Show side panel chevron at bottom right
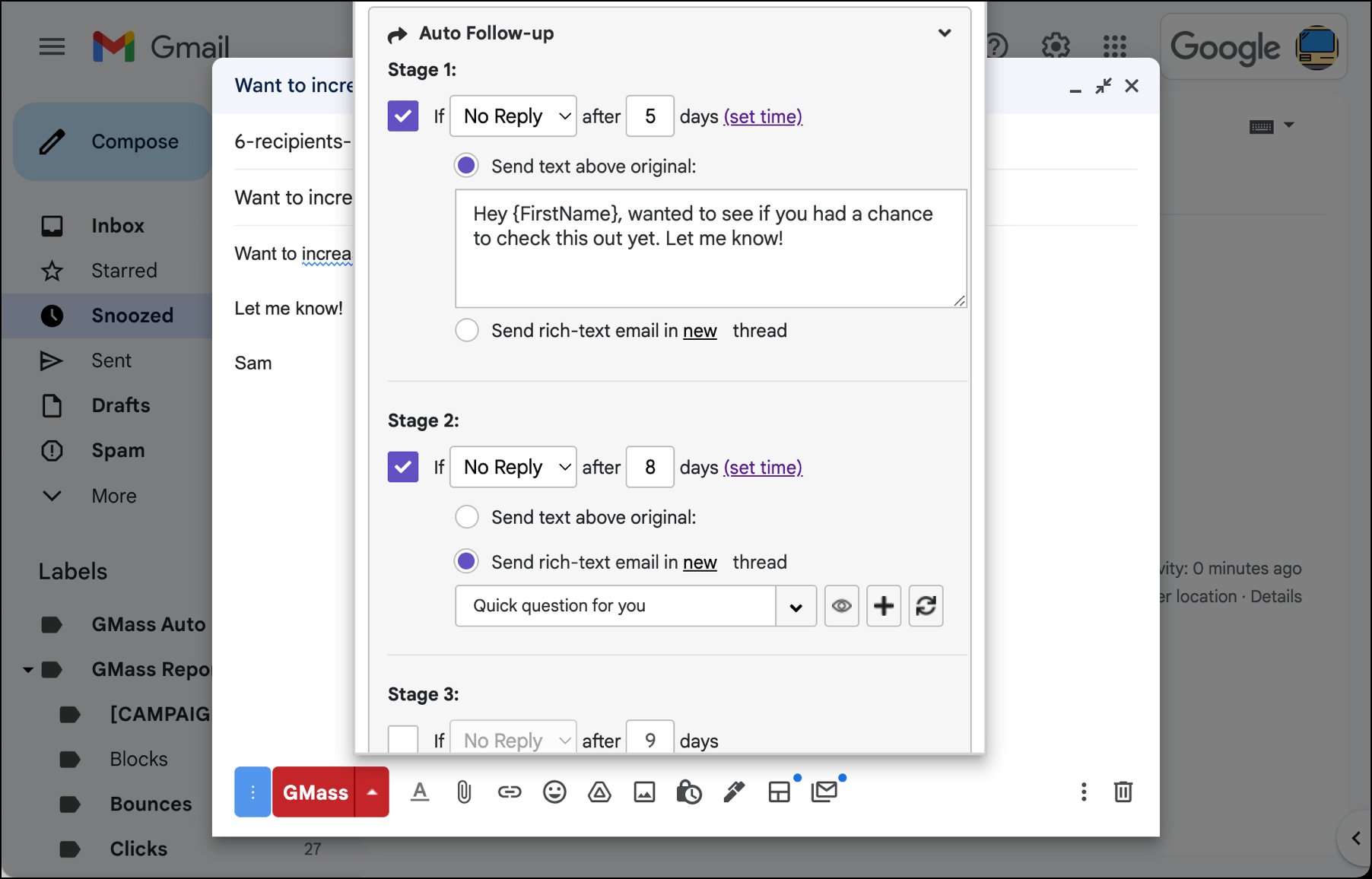 (1356, 839)
